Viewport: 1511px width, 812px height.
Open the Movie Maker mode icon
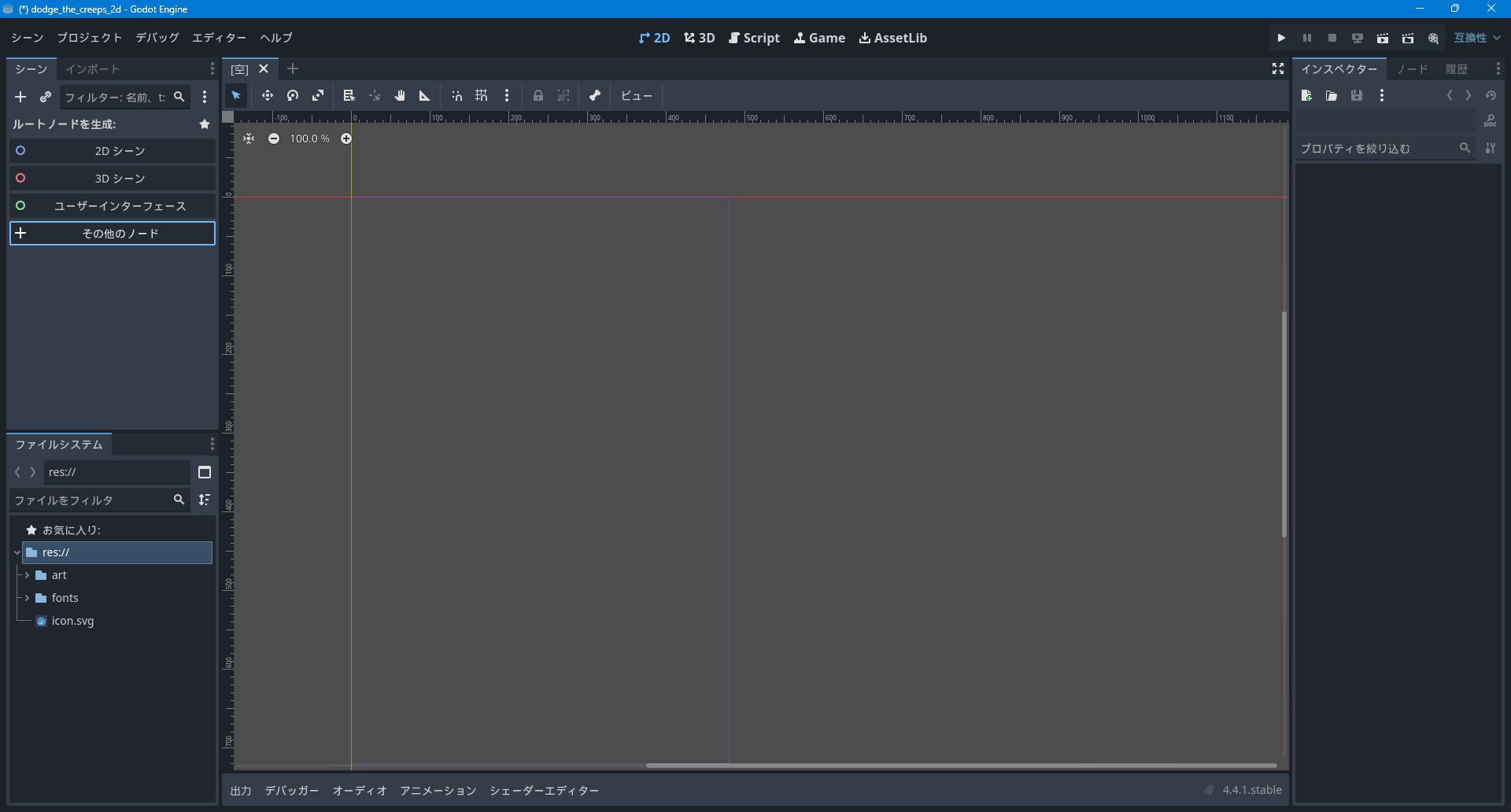click(1433, 38)
